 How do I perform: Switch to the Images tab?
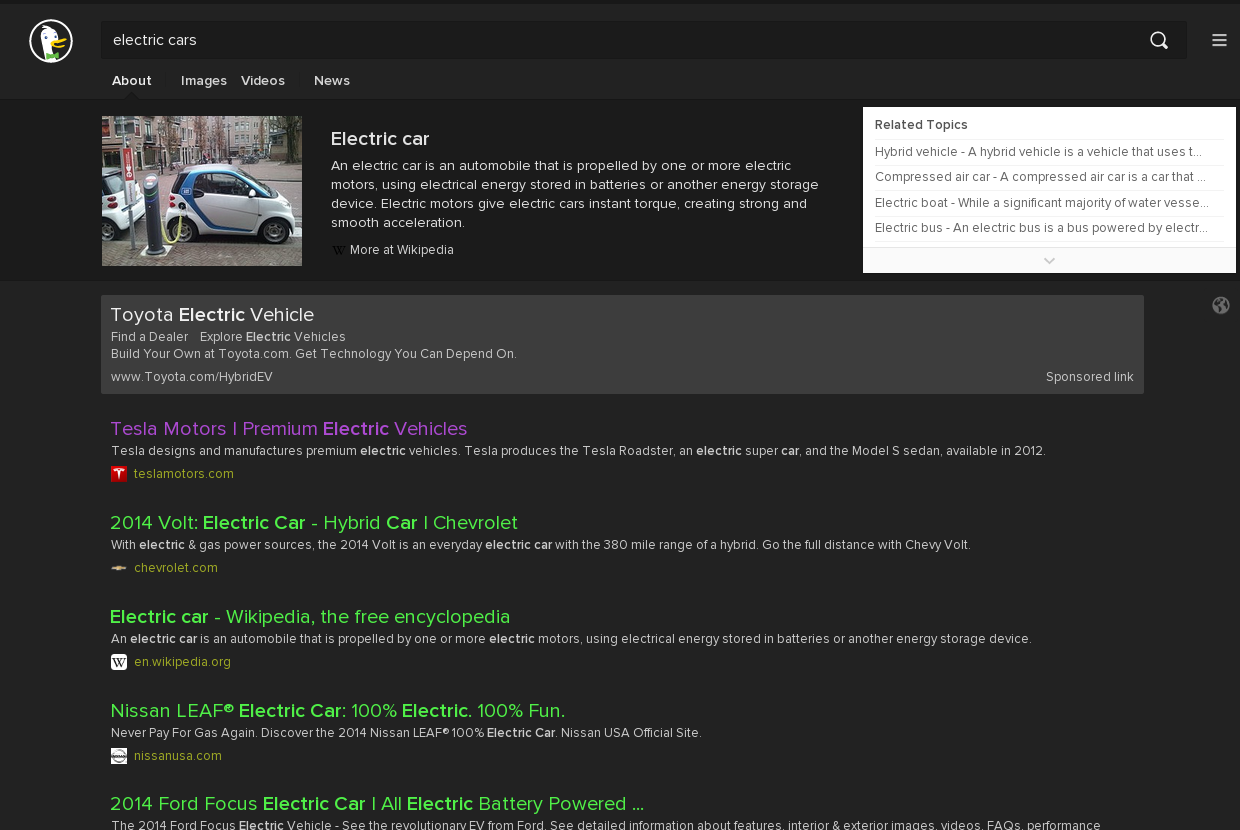coord(204,81)
